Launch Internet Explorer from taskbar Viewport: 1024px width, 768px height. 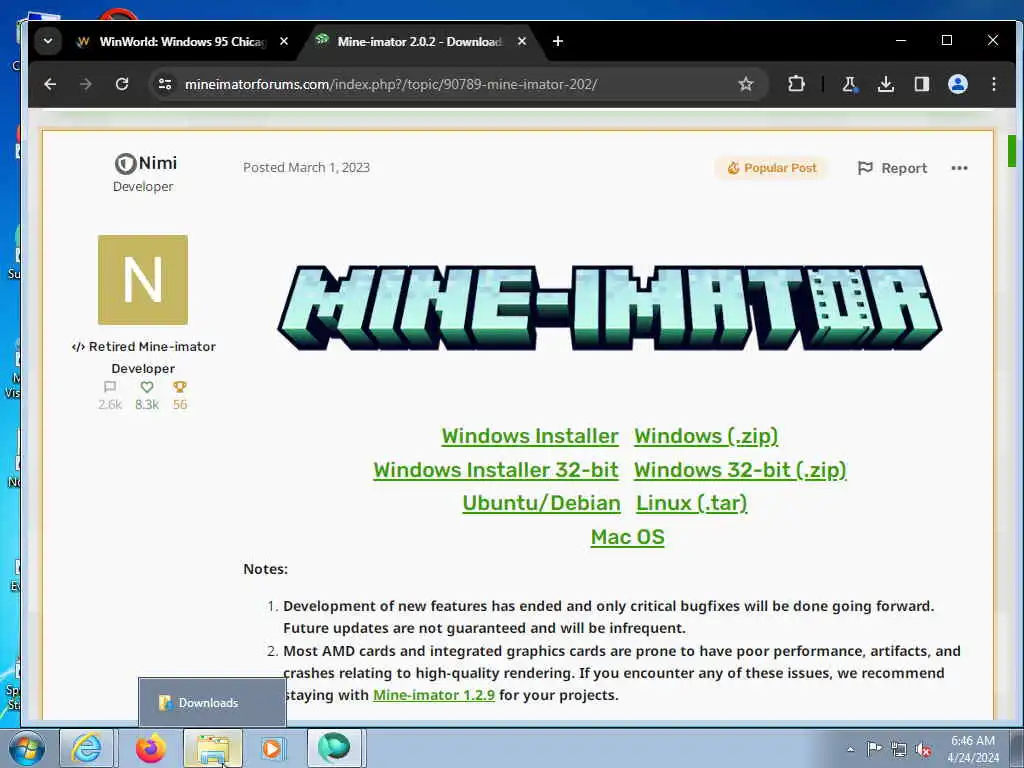point(86,748)
